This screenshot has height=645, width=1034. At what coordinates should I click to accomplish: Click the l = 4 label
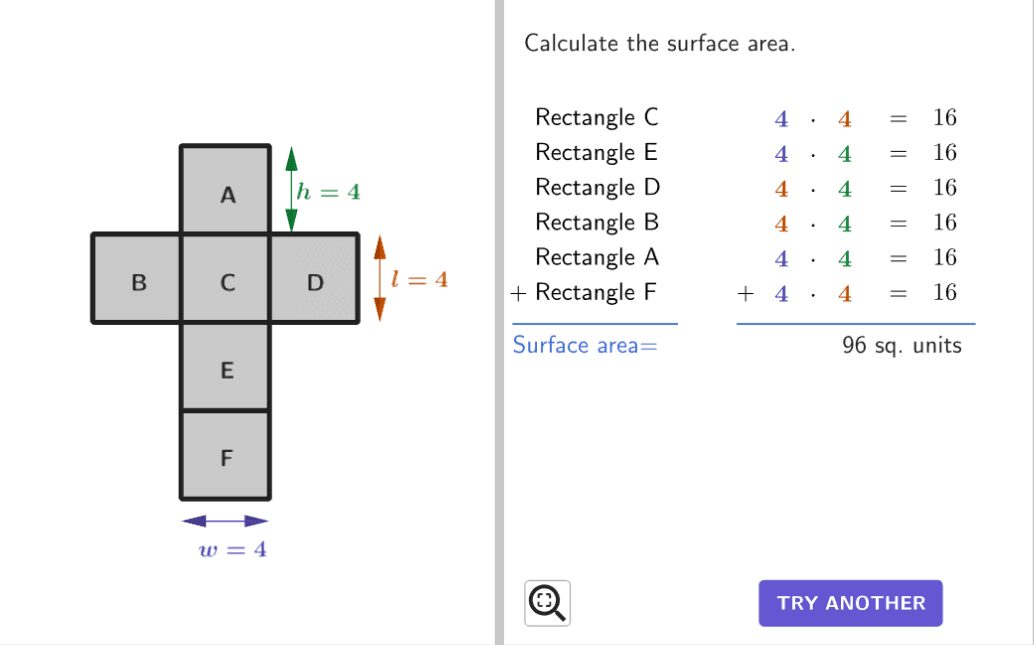click(419, 280)
